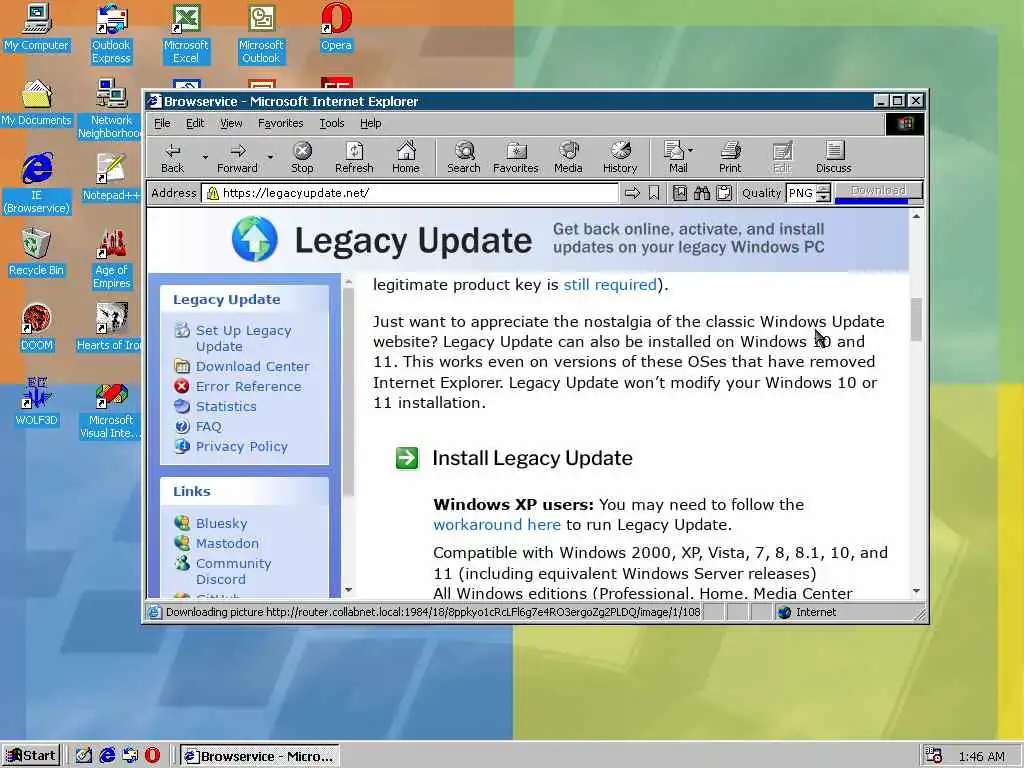Click the sidebar inner scrollbar down arrow
1024x768 pixels.
pyautogui.click(x=349, y=590)
